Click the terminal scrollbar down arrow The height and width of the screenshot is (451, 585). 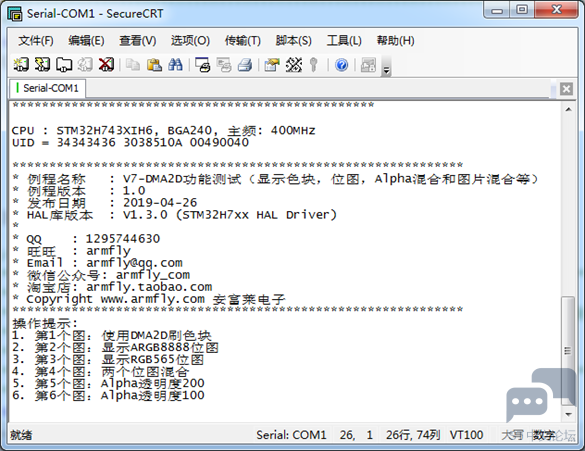pyautogui.click(x=568, y=414)
